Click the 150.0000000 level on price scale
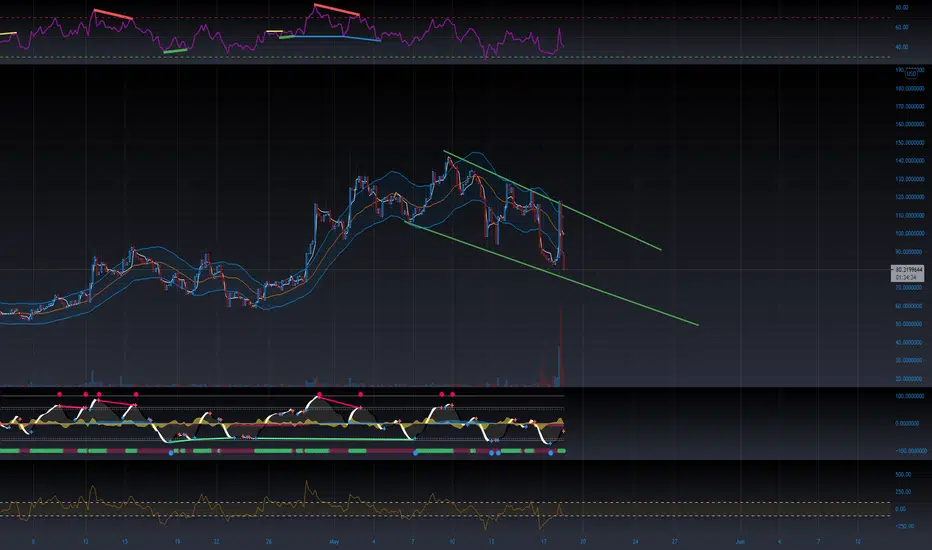This screenshot has width=932, height=550. pyautogui.click(x=909, y=143)
